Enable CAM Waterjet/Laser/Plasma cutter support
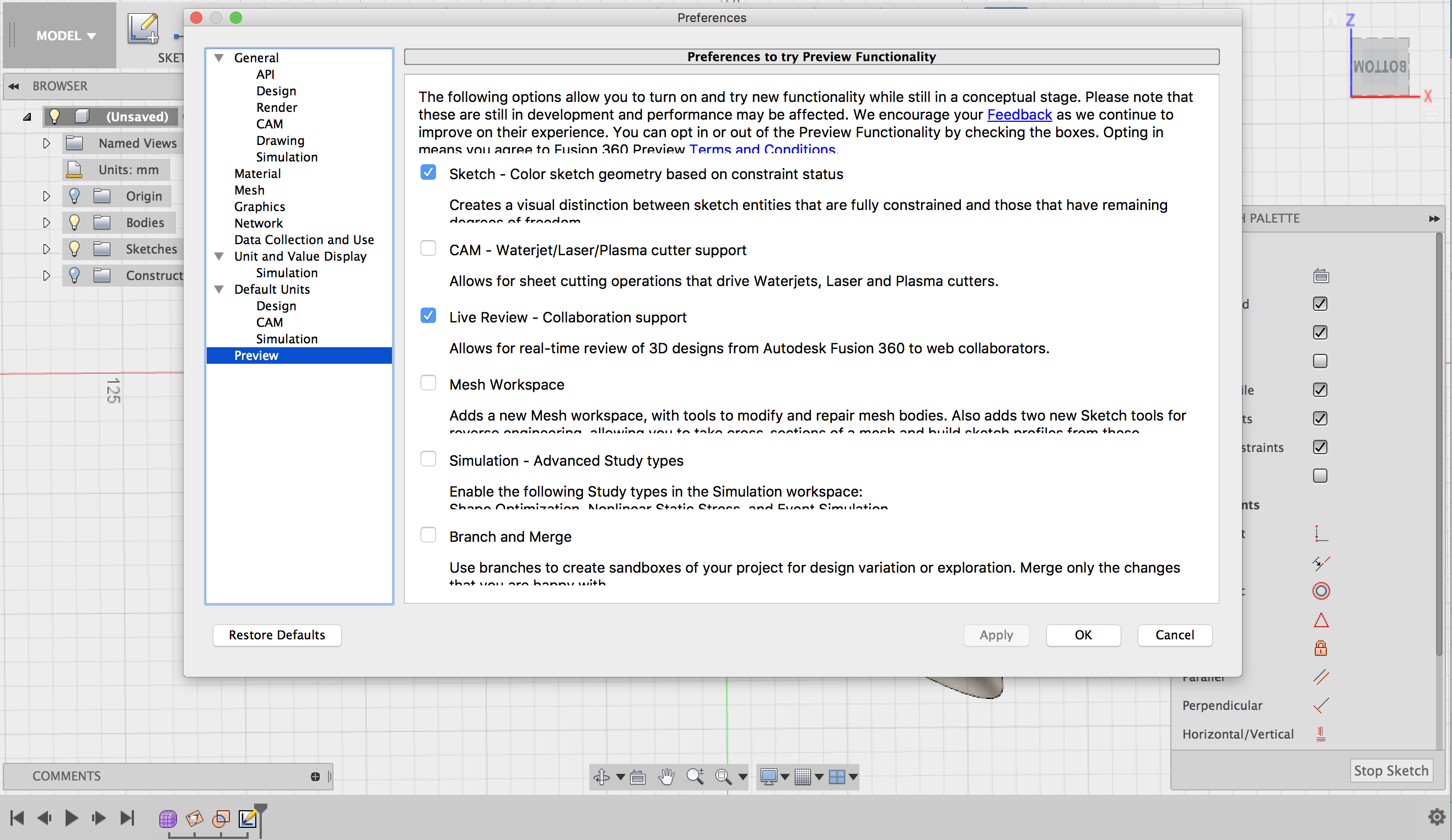 (x=428, y=247)
